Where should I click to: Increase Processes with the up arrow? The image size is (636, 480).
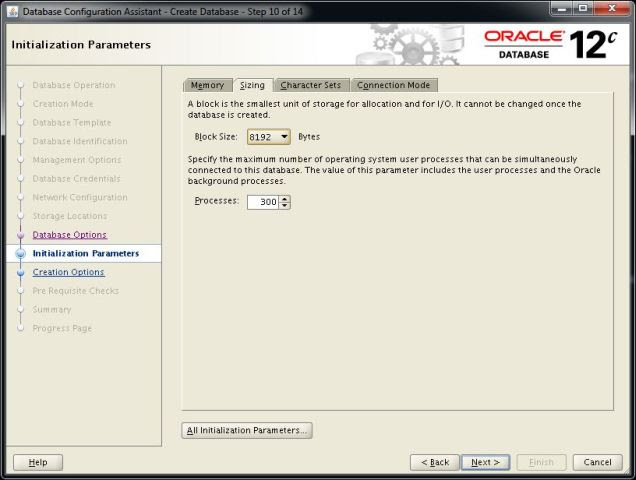285,199
